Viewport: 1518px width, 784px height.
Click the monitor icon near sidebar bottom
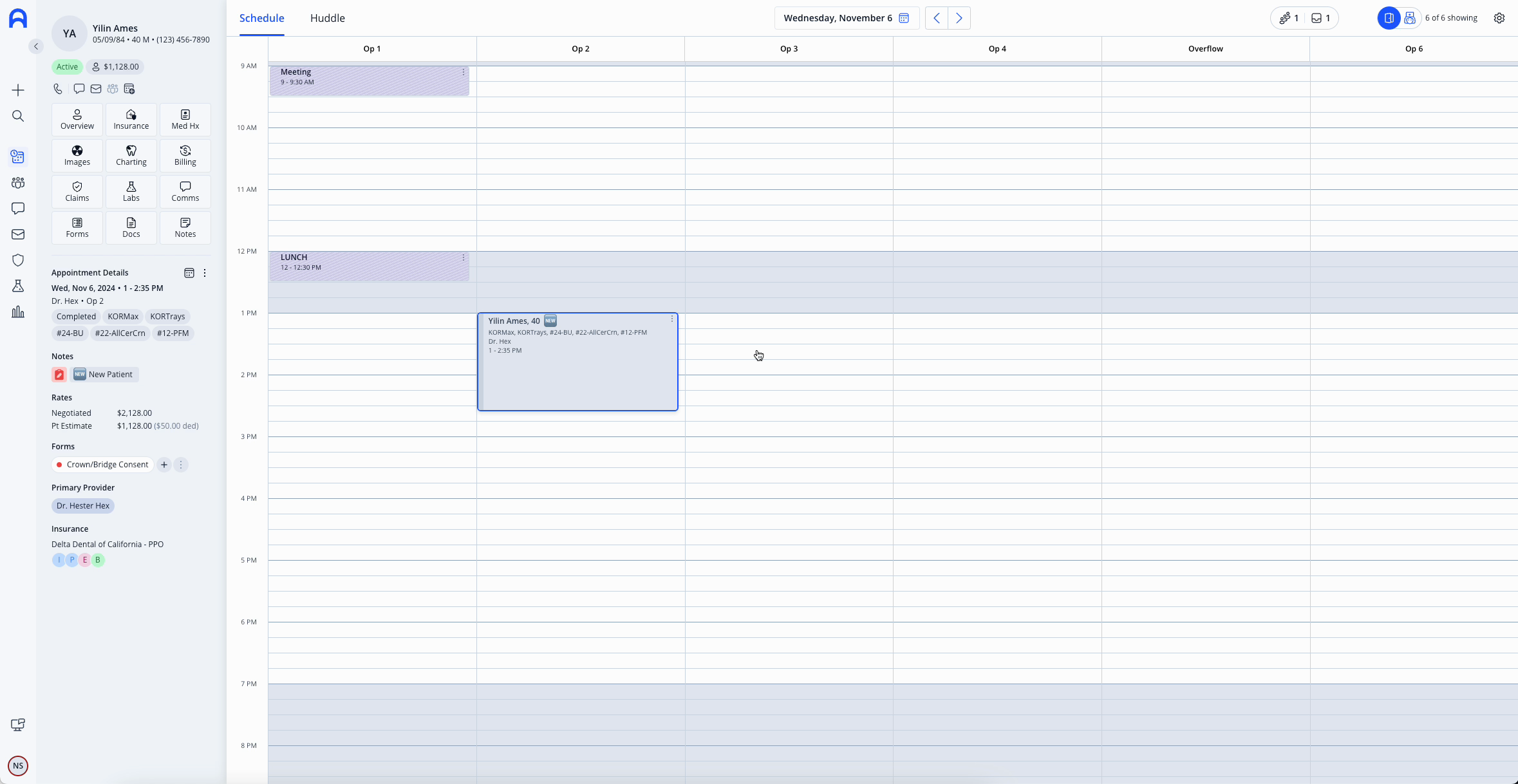tap(18, 725)
